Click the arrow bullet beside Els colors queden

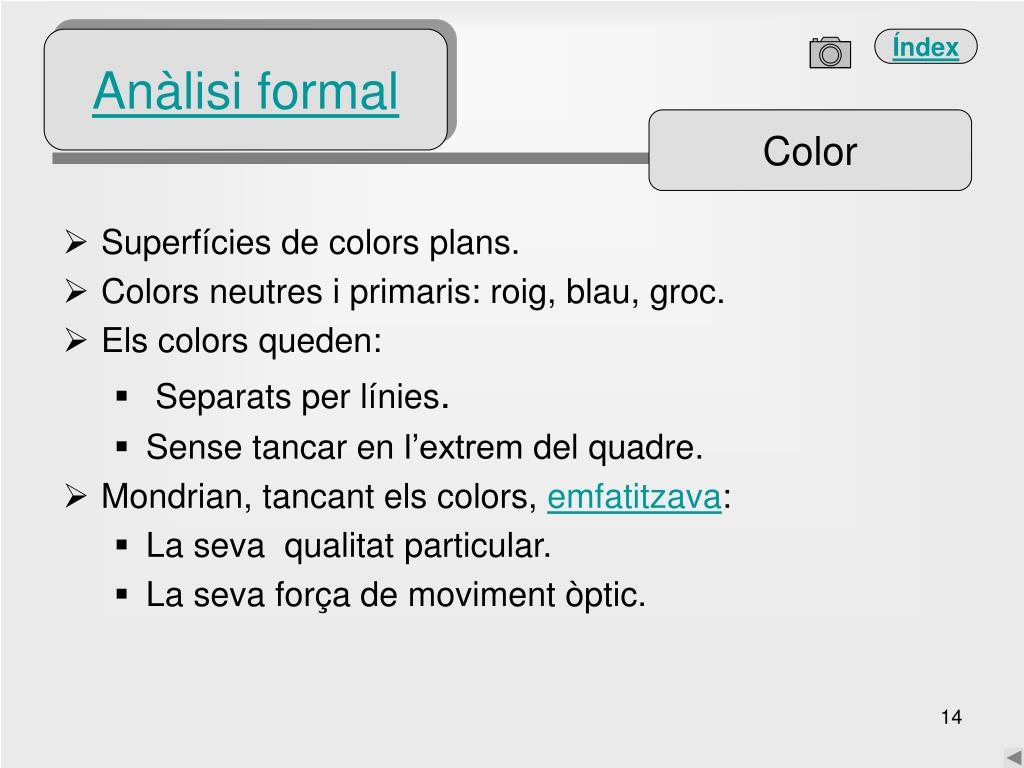point(76,340)
